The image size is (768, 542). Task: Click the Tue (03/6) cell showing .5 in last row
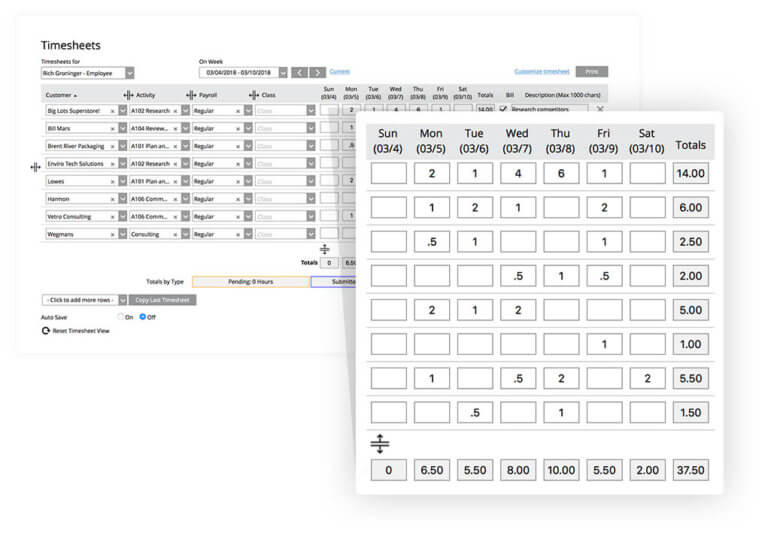click(475, 413)
